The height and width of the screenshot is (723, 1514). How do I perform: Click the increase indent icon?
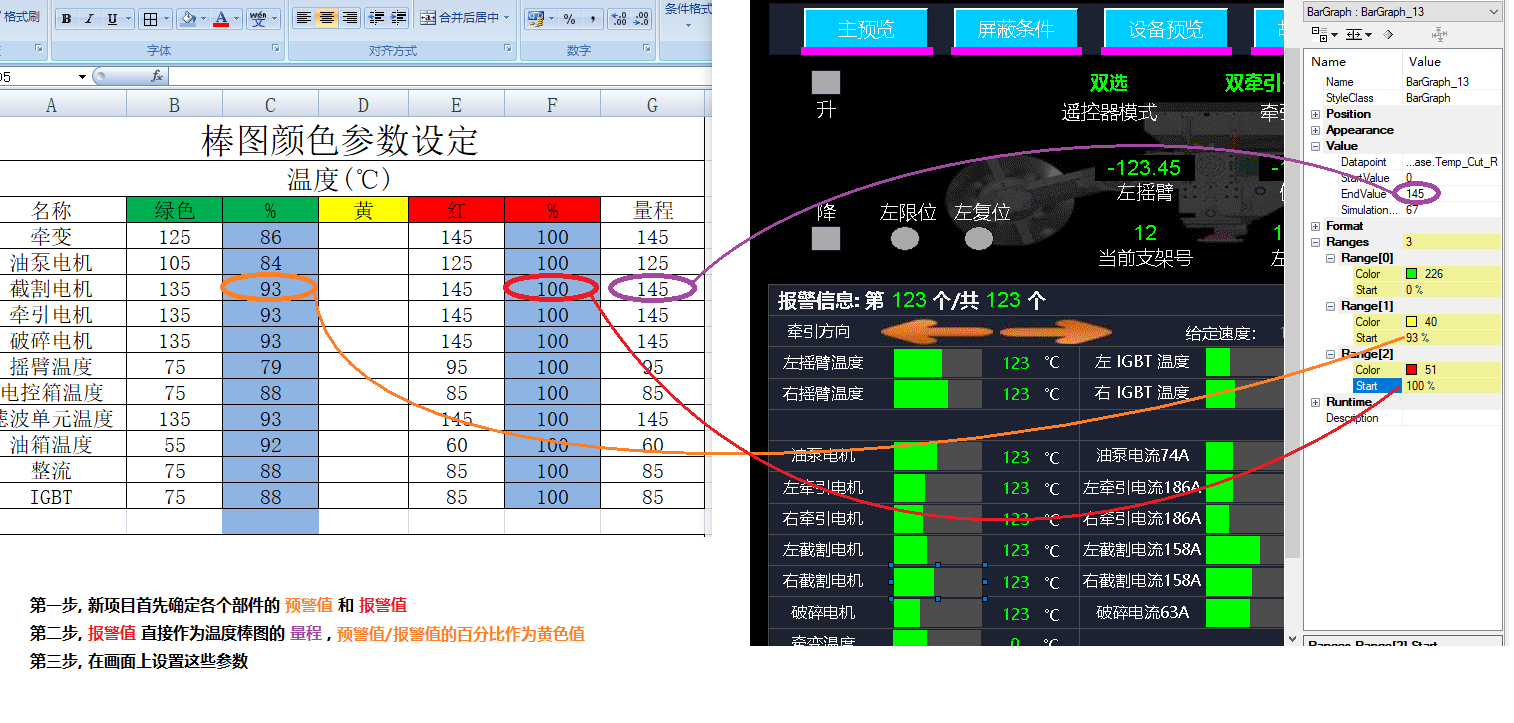tap(398, 18)
